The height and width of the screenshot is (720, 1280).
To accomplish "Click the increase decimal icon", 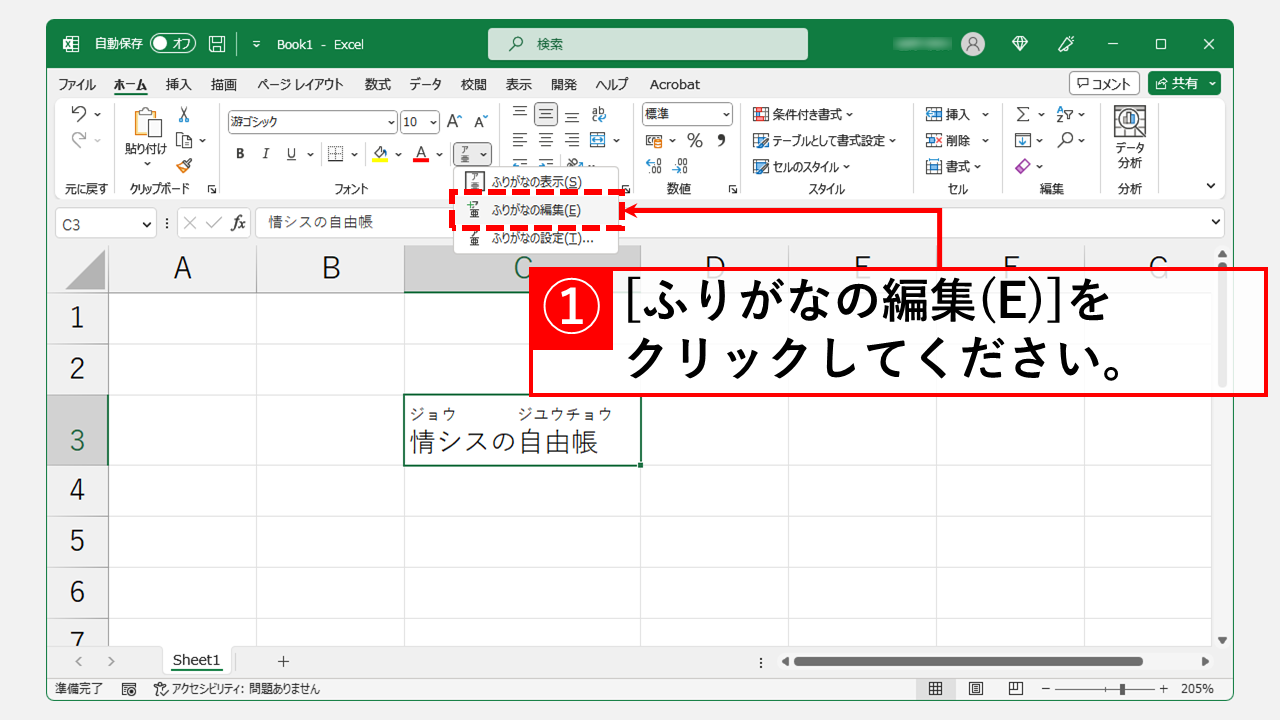I will 654,166.
